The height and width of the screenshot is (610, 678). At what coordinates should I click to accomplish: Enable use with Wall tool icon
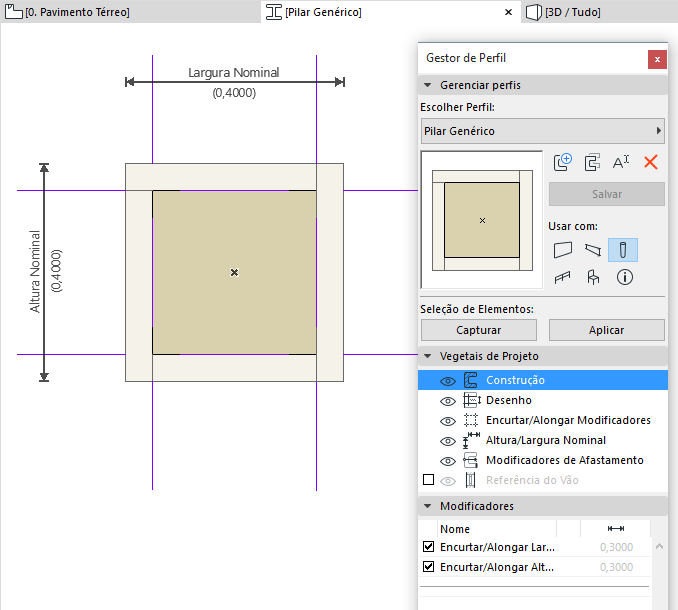coord(563,250)
